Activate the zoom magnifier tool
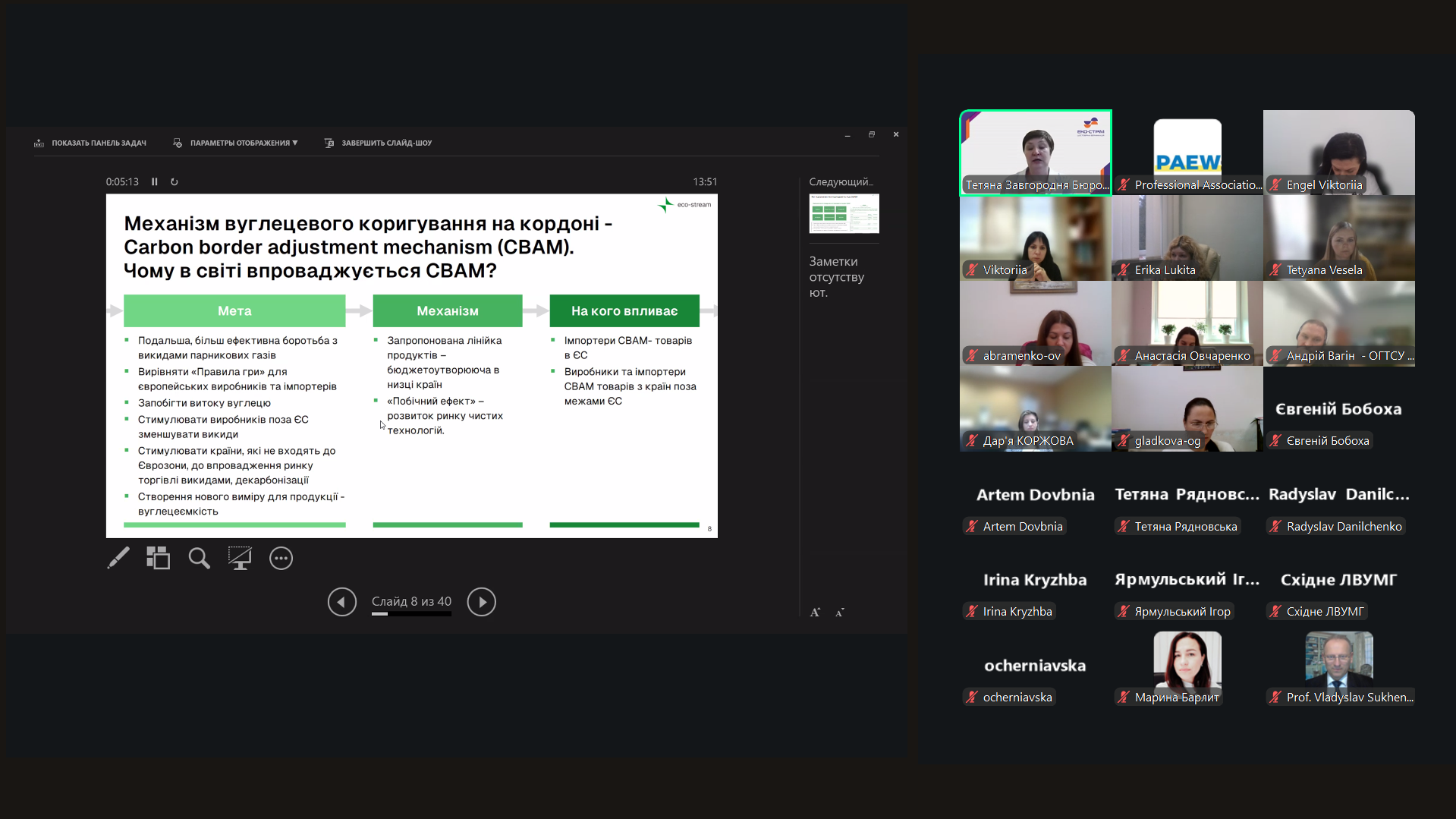Screen dimensions: 1456x819 (x=199, y=558)
